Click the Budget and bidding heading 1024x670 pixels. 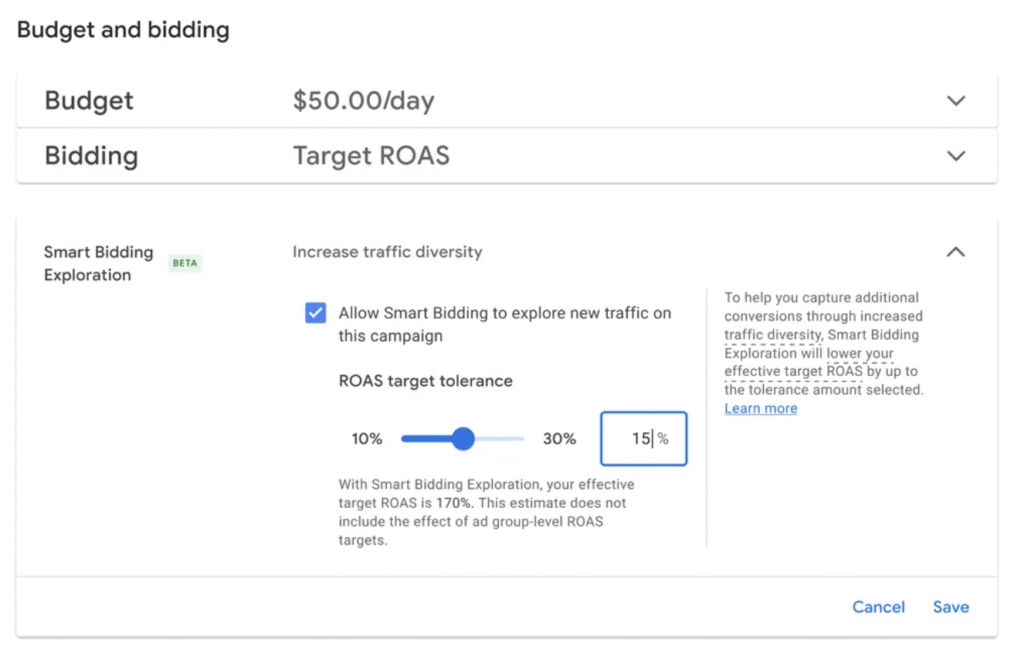[123, 30]
